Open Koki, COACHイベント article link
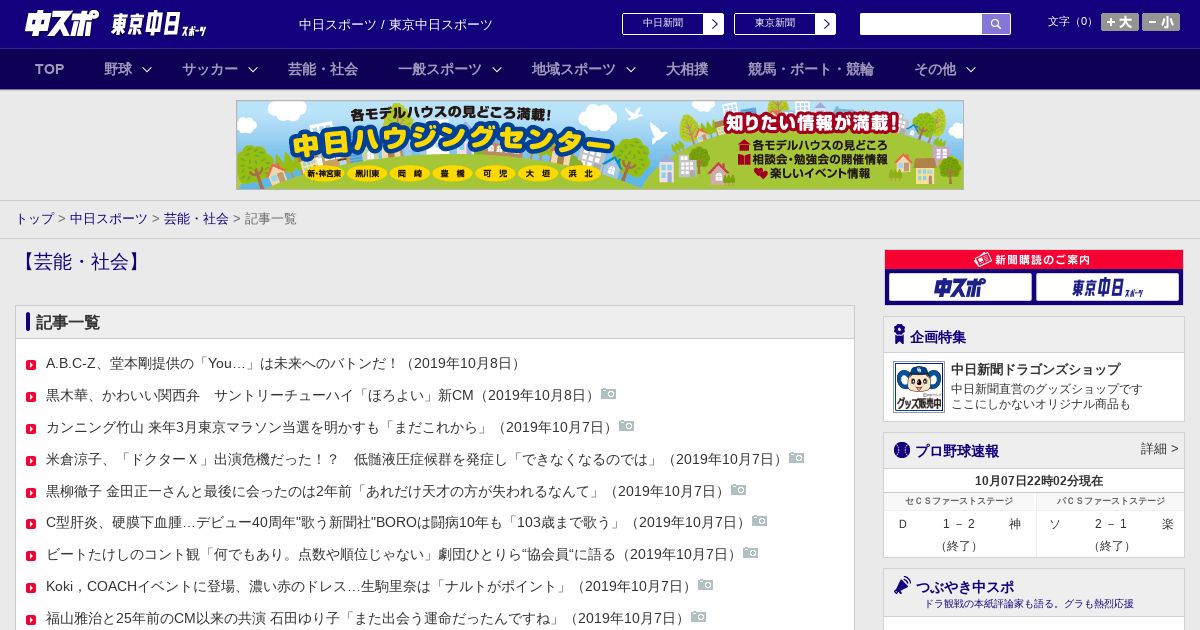1200x630 pixels. (371, 586)
